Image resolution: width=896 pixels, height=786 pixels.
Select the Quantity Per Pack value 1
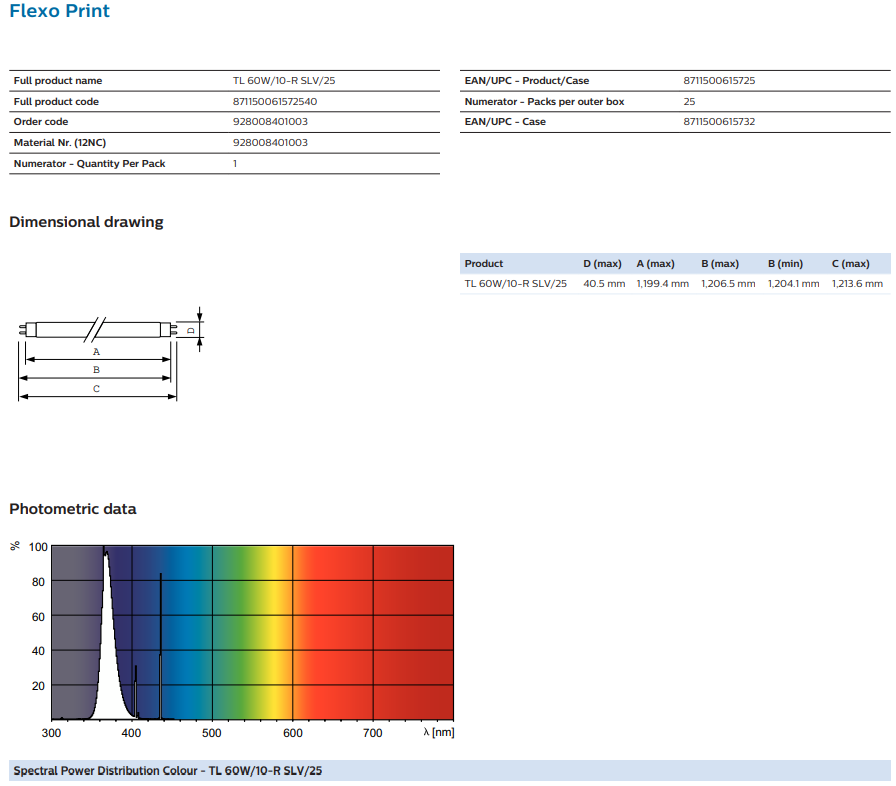pyautogui.click(x=235, y=163)
